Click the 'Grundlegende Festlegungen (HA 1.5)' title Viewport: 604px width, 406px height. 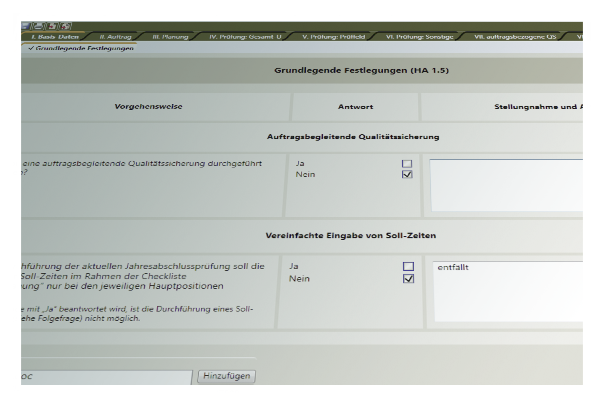point(361,70)
